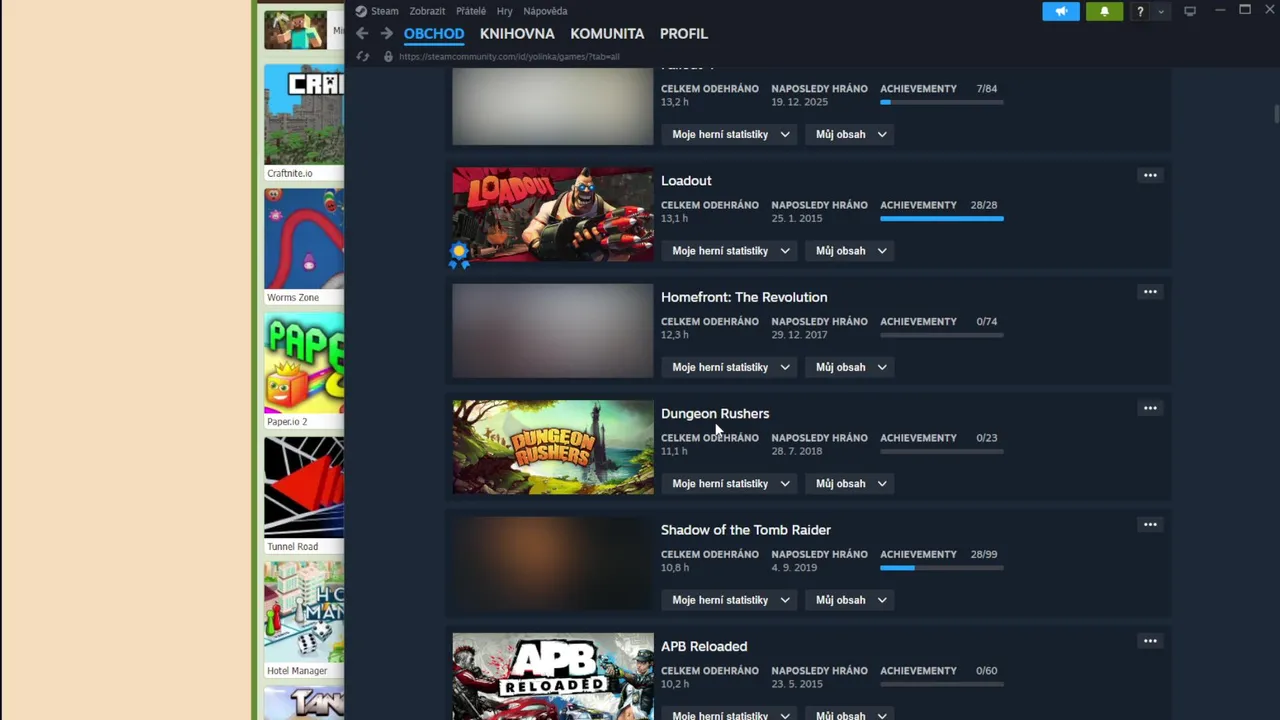Open the Dungeon Rushers title link

coord(715,414)
